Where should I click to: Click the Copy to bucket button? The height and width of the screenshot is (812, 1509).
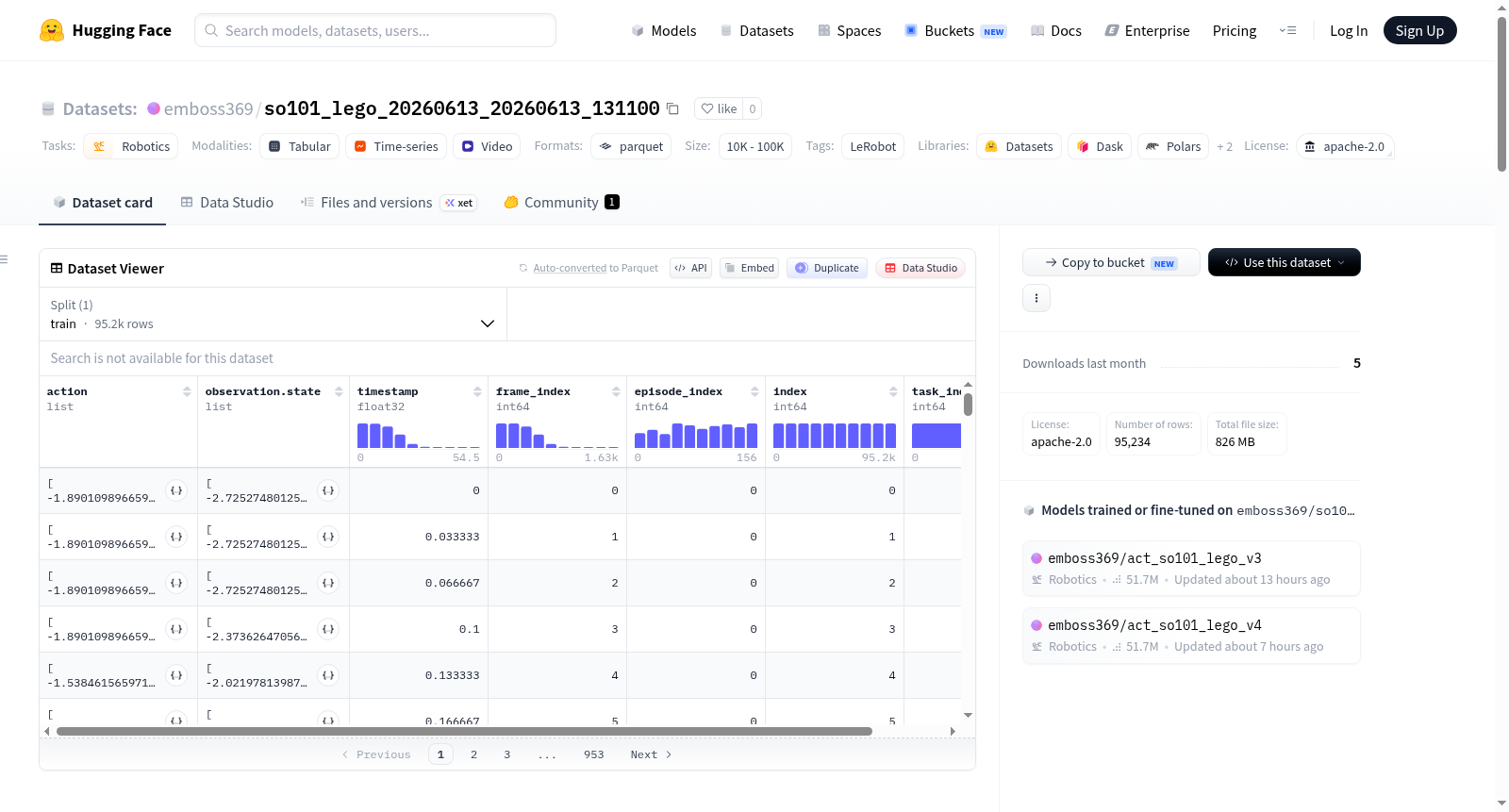[x=1111, y=262]
